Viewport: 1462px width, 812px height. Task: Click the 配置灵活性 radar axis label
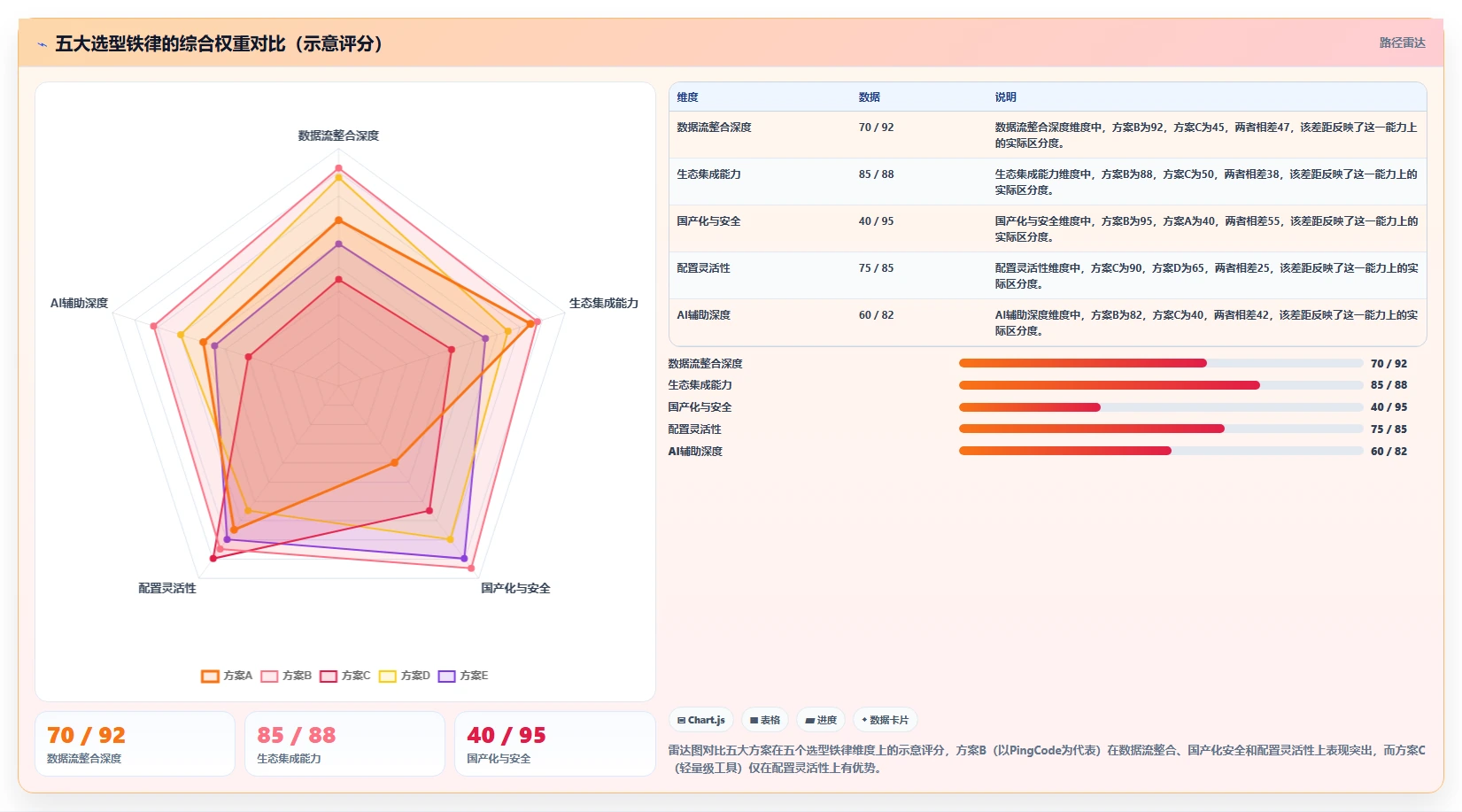click(x=167, y=588)
